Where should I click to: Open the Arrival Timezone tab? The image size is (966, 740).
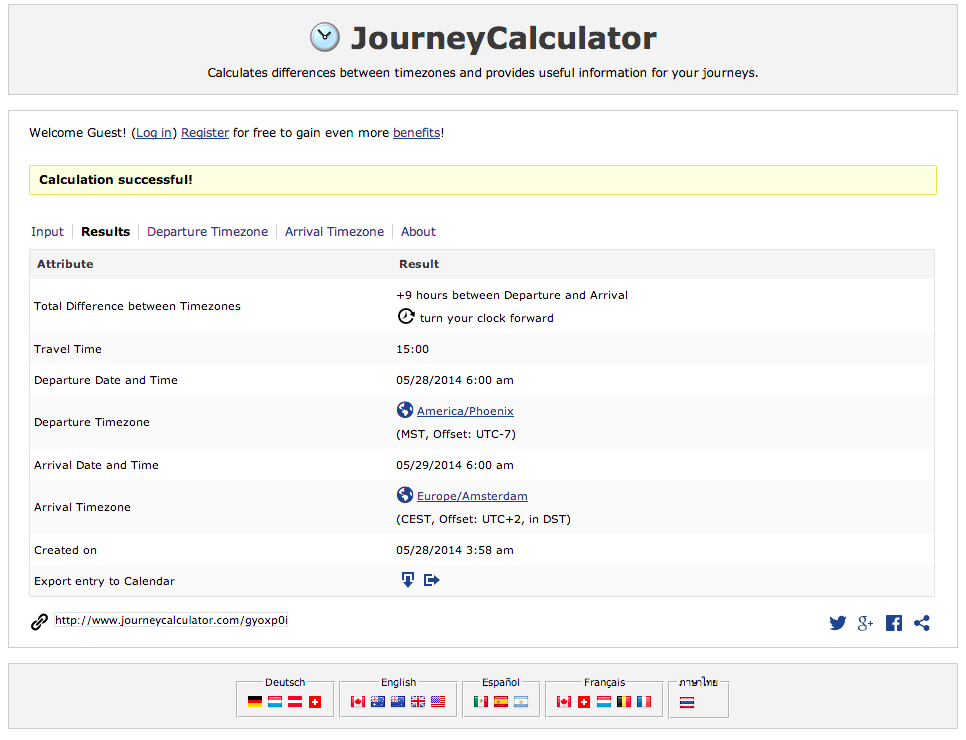coord(335,232)
